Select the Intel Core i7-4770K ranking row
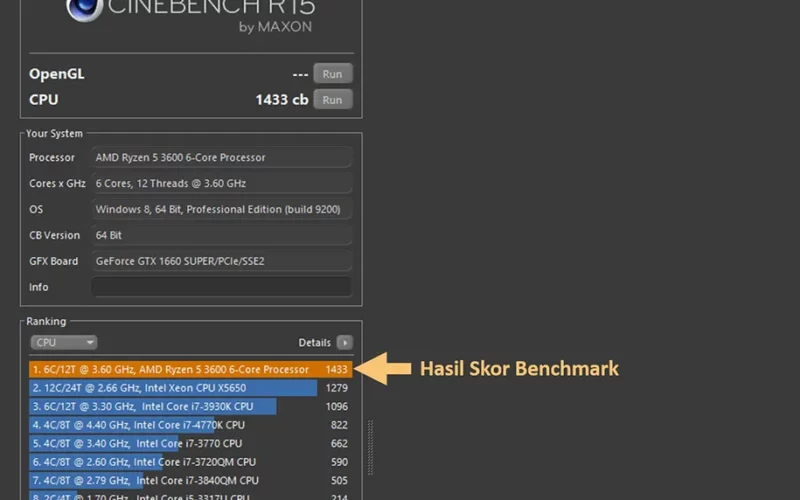Screen dimensions: 800x500 190,424
